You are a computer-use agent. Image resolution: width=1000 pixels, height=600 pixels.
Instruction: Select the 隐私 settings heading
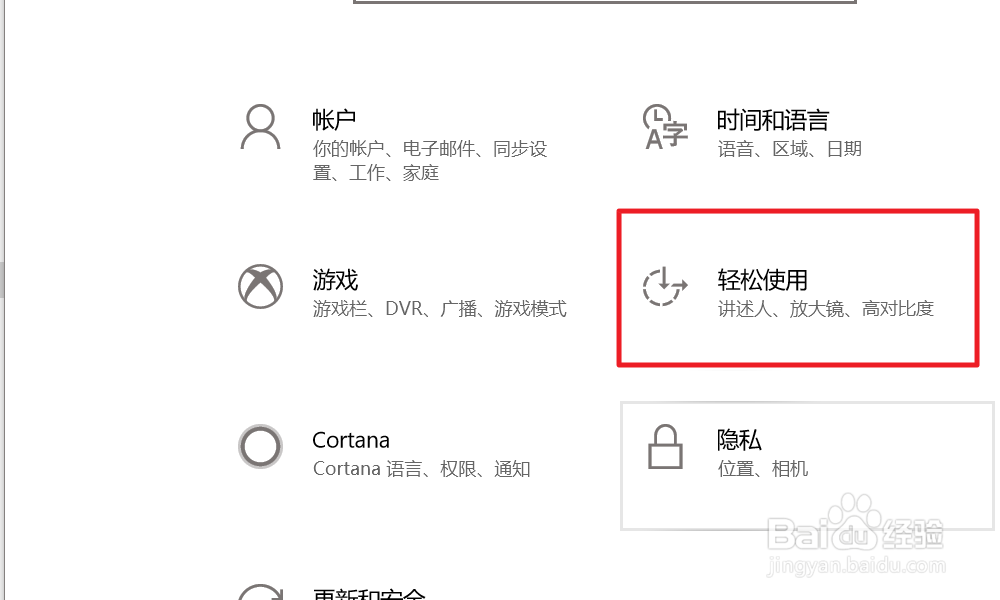pos(739,440)
